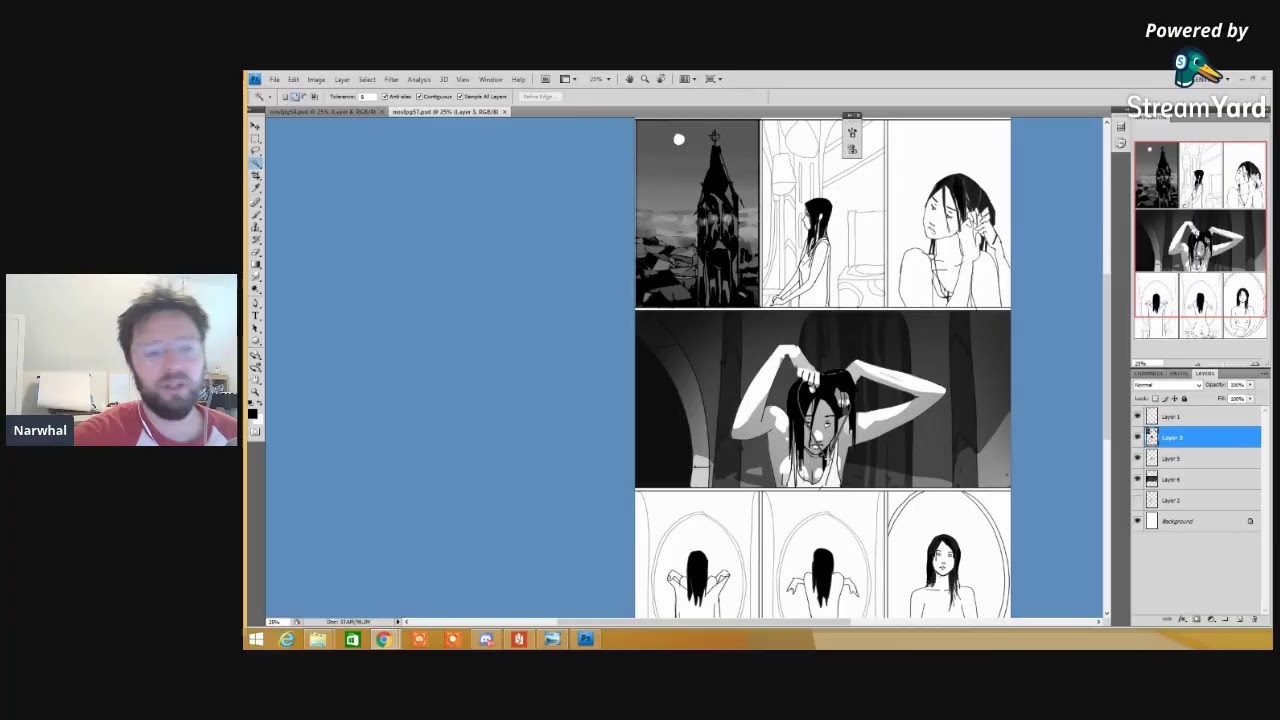Expand the layer Opacity slider arrow

click(x=1250, y=385)
